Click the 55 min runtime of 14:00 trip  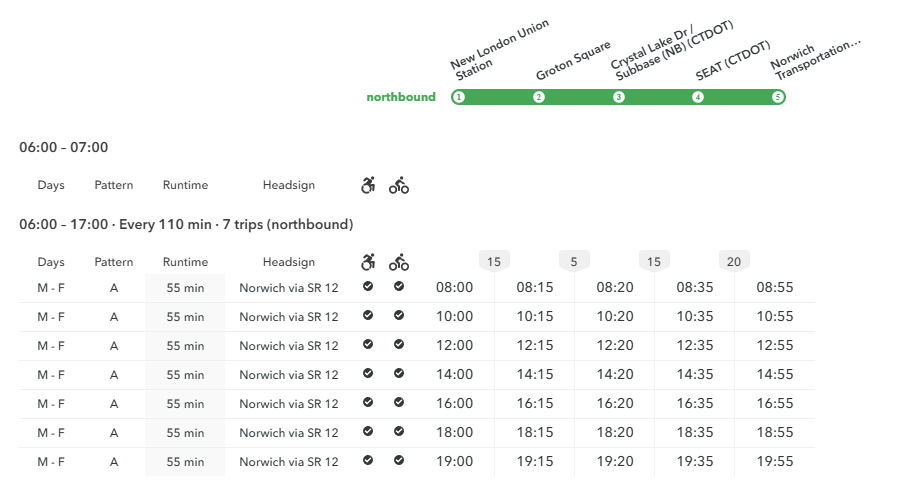coord(185,375)
